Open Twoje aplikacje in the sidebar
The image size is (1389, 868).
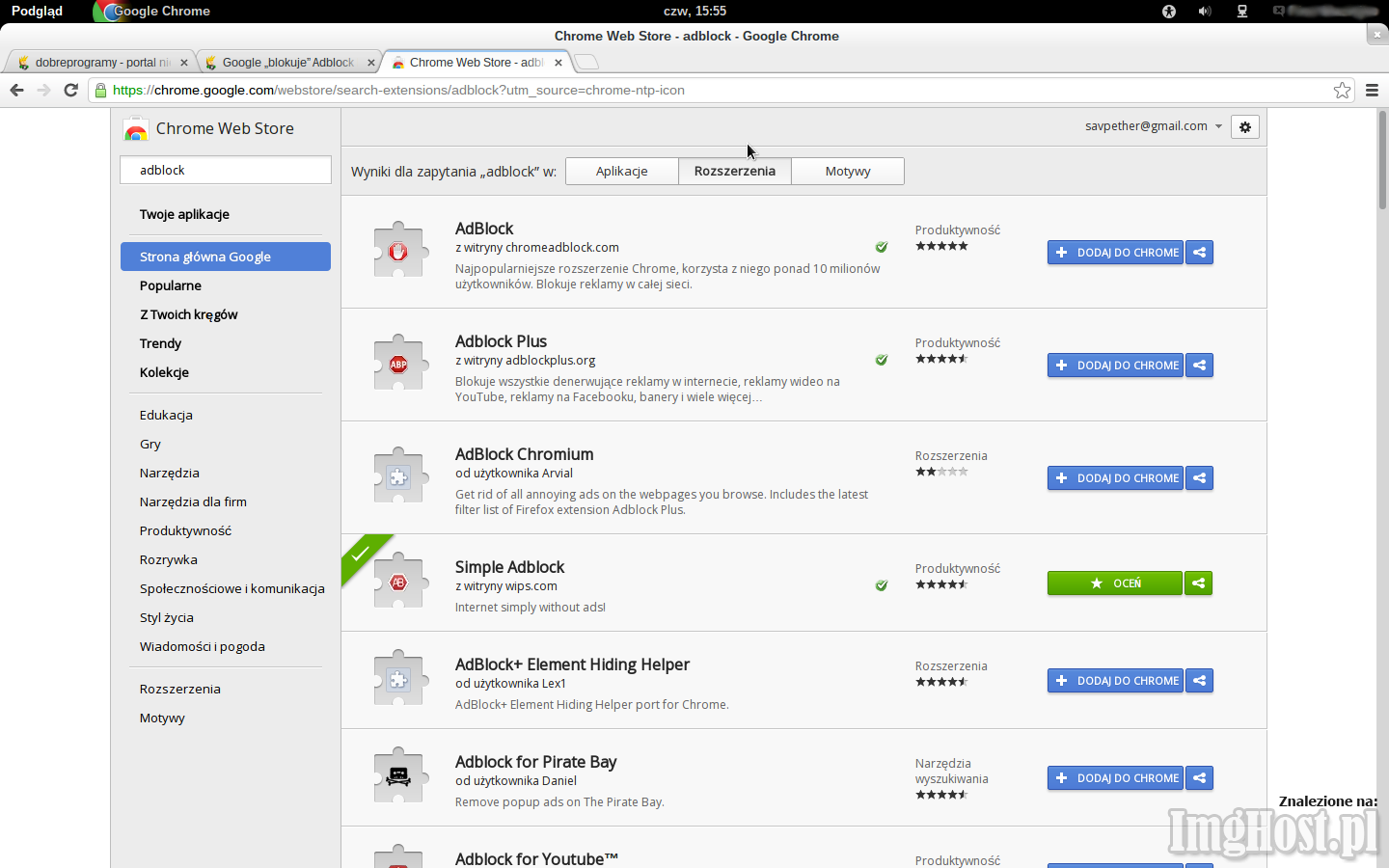point(184,214)
